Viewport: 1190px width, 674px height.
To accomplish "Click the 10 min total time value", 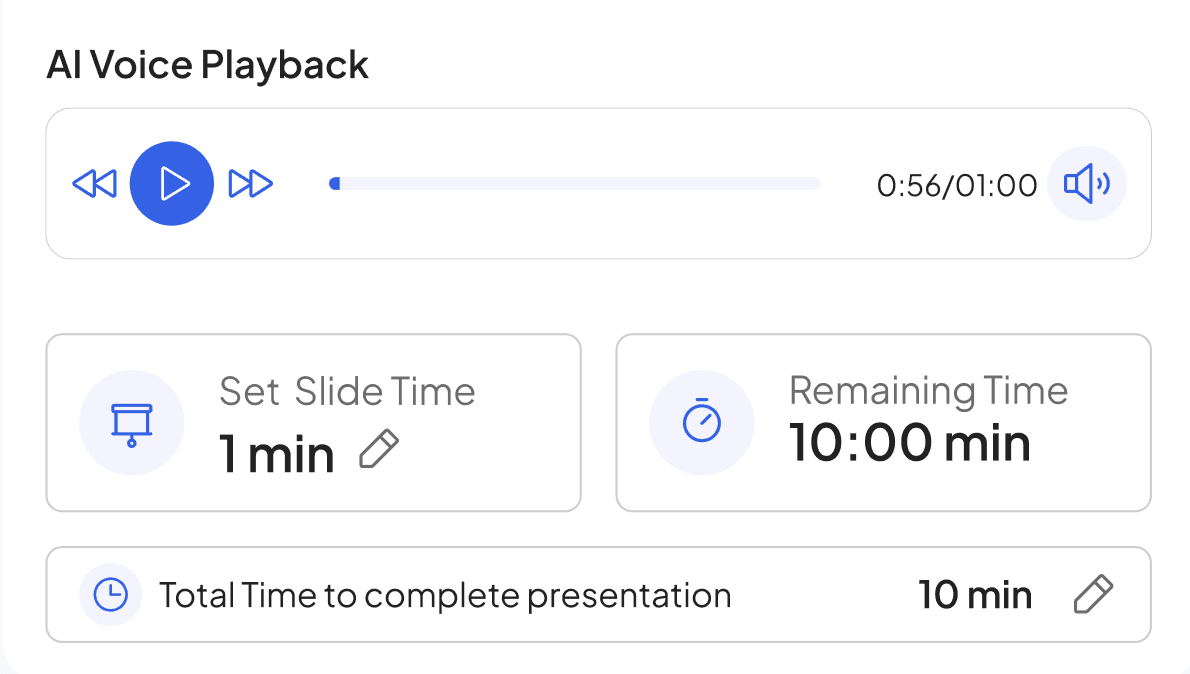I will click(975, 594).
